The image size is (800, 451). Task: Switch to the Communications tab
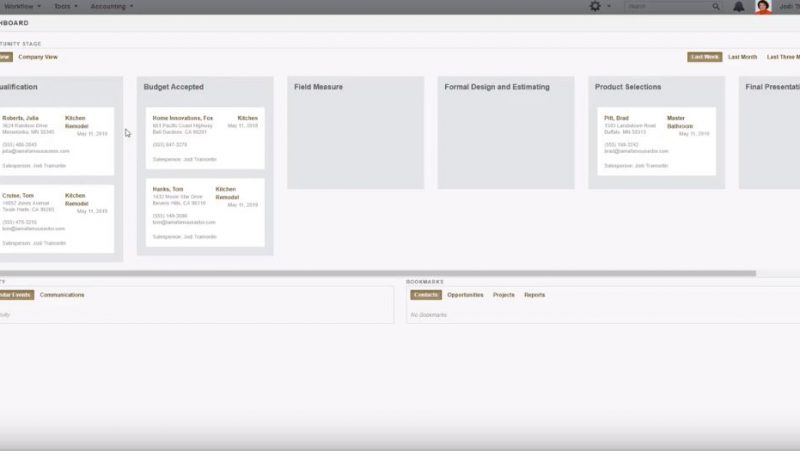[x=62, y=295]
